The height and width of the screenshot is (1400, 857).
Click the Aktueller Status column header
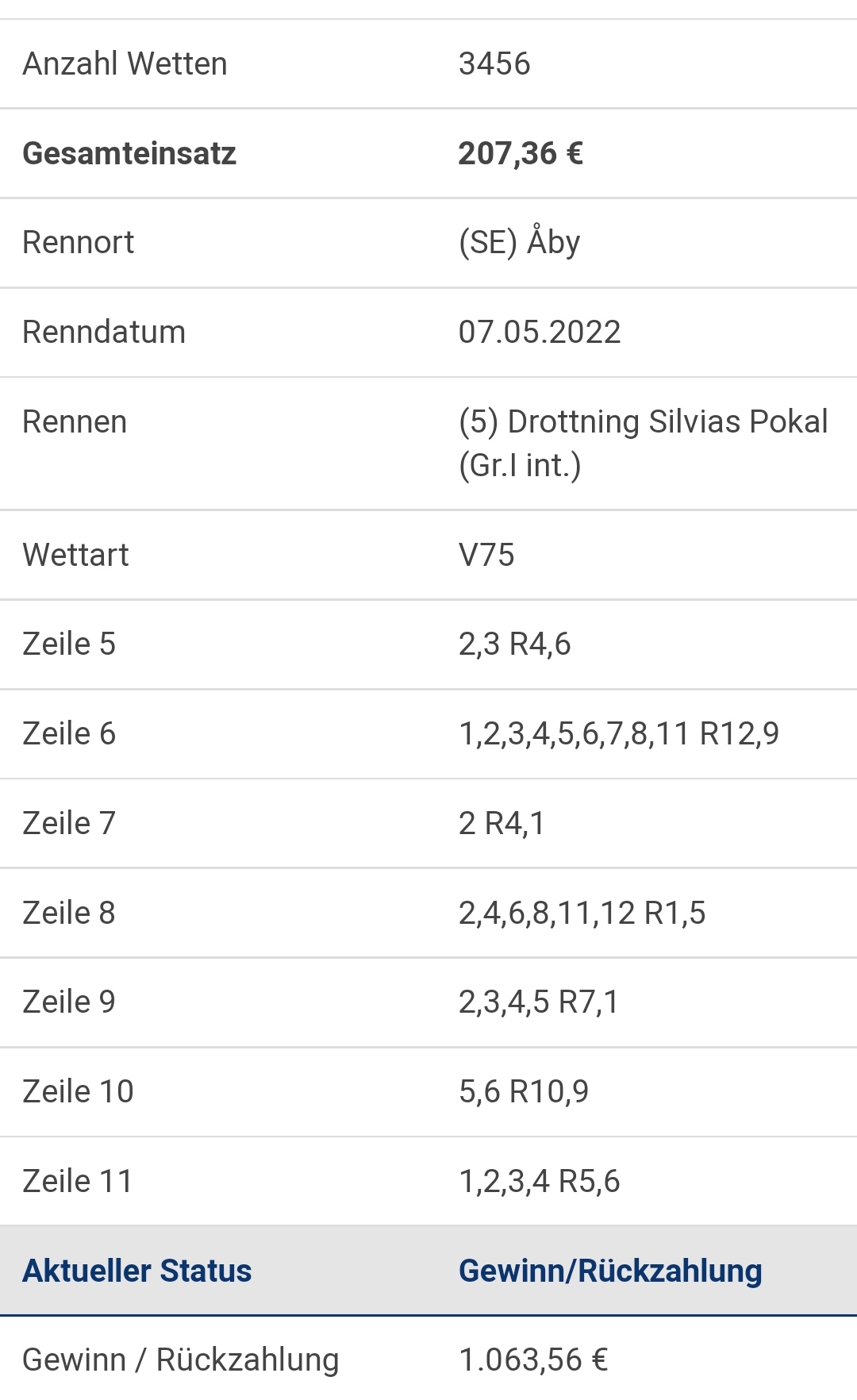click(x=137, y=1271)
